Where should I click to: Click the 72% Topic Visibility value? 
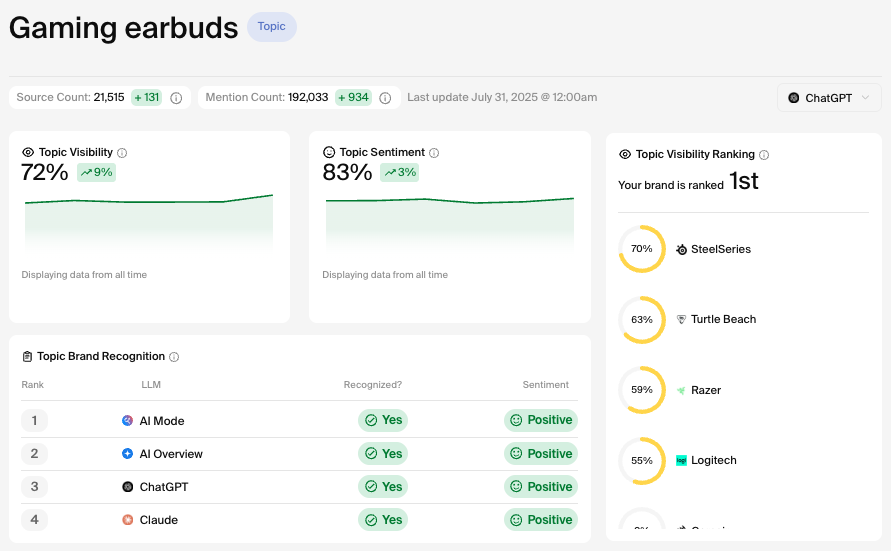[44, 173]
